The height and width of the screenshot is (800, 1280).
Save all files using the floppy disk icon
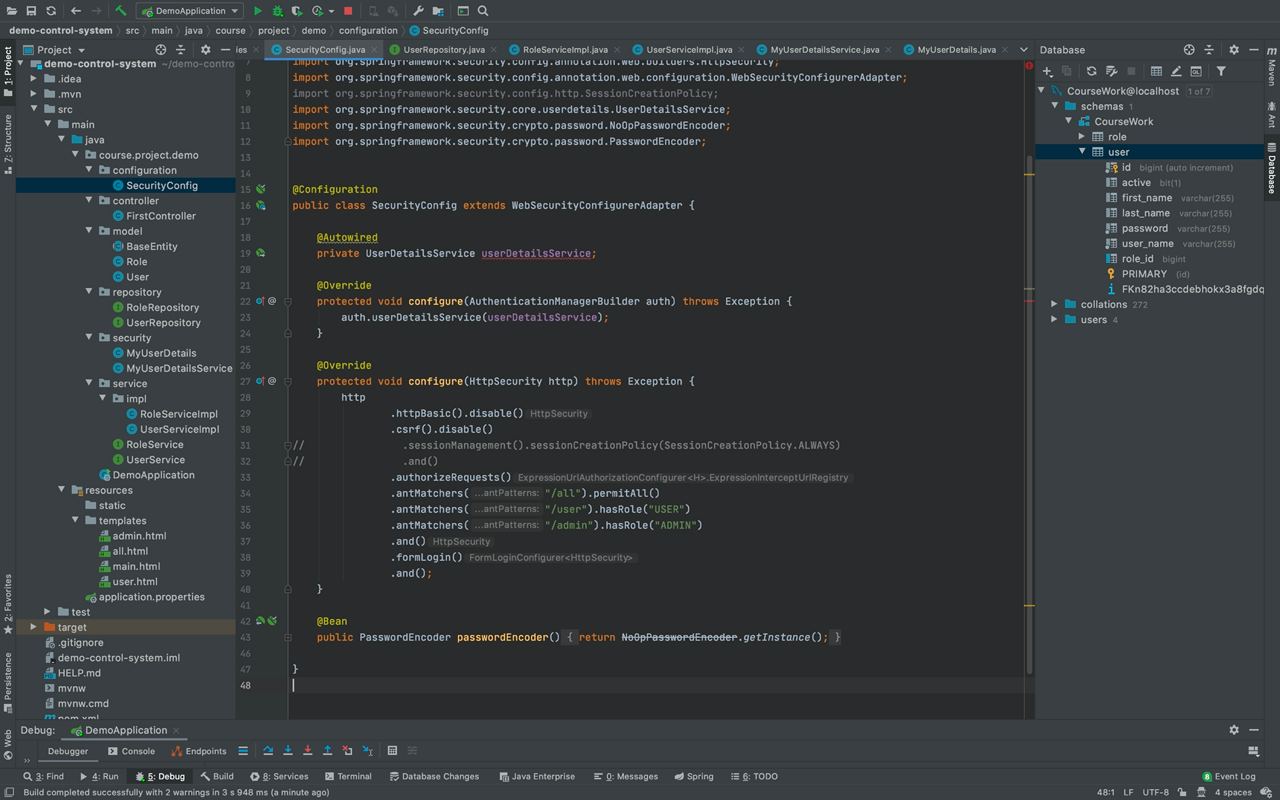tap(32, 11)
